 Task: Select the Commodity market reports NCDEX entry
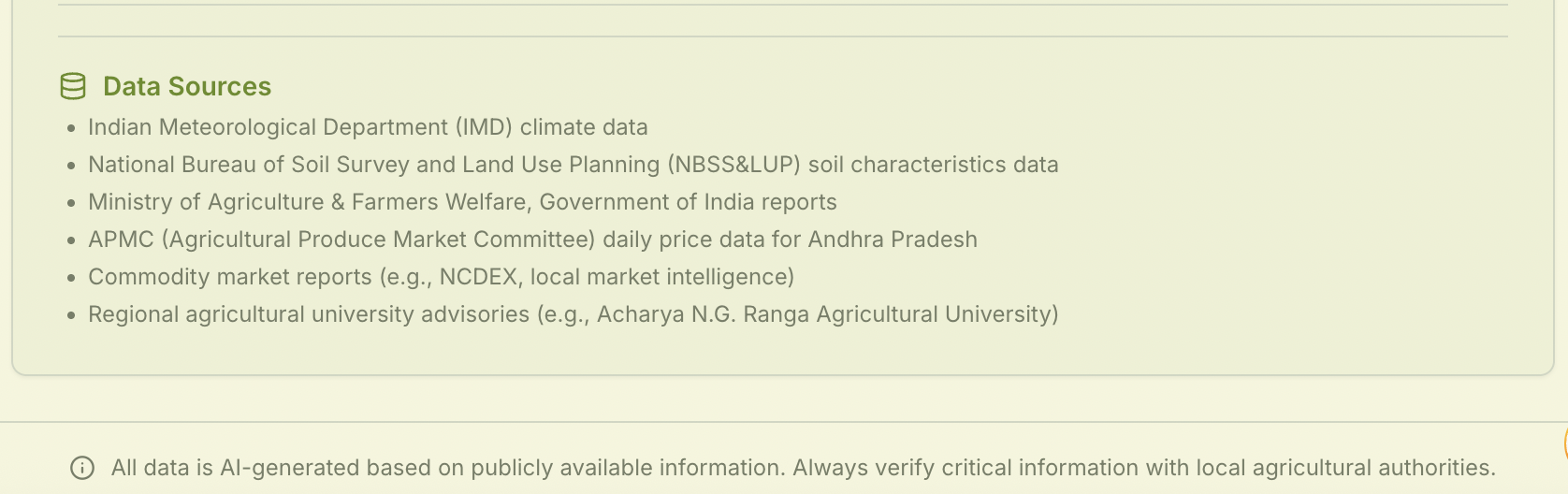coord(441,277)
